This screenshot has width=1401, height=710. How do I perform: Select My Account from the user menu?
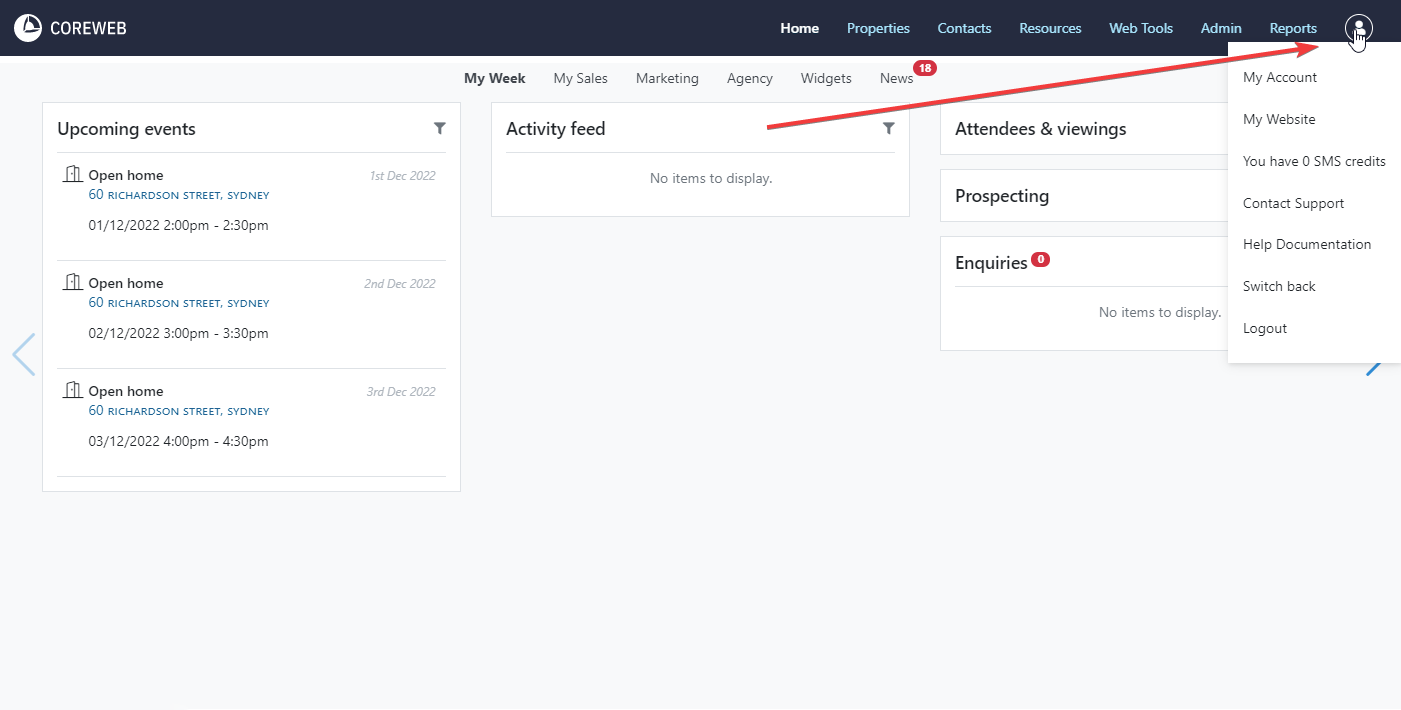tap(1279, 77)
